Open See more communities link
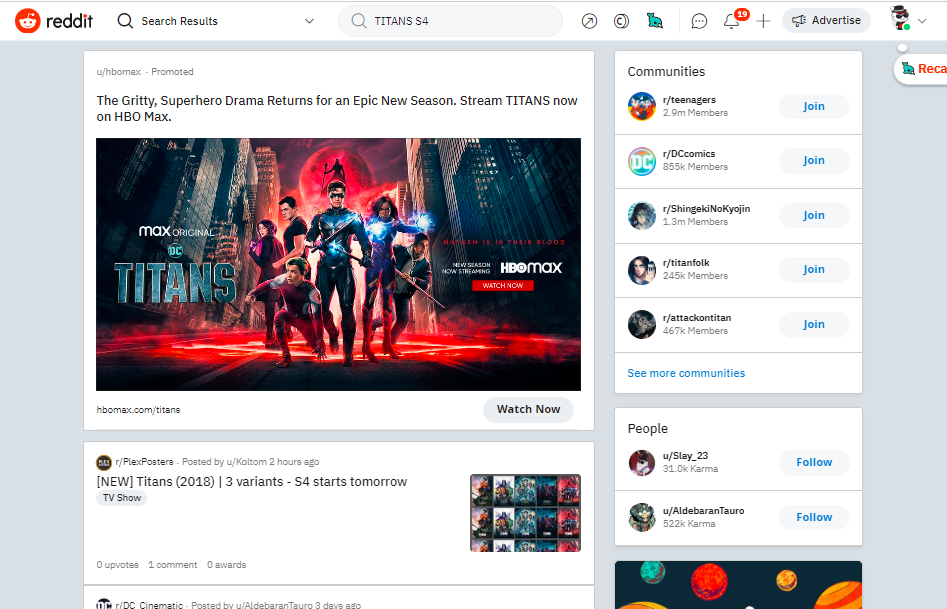This screenshot has width=947, height=609. pyautogui.click(x=686, y=373)
